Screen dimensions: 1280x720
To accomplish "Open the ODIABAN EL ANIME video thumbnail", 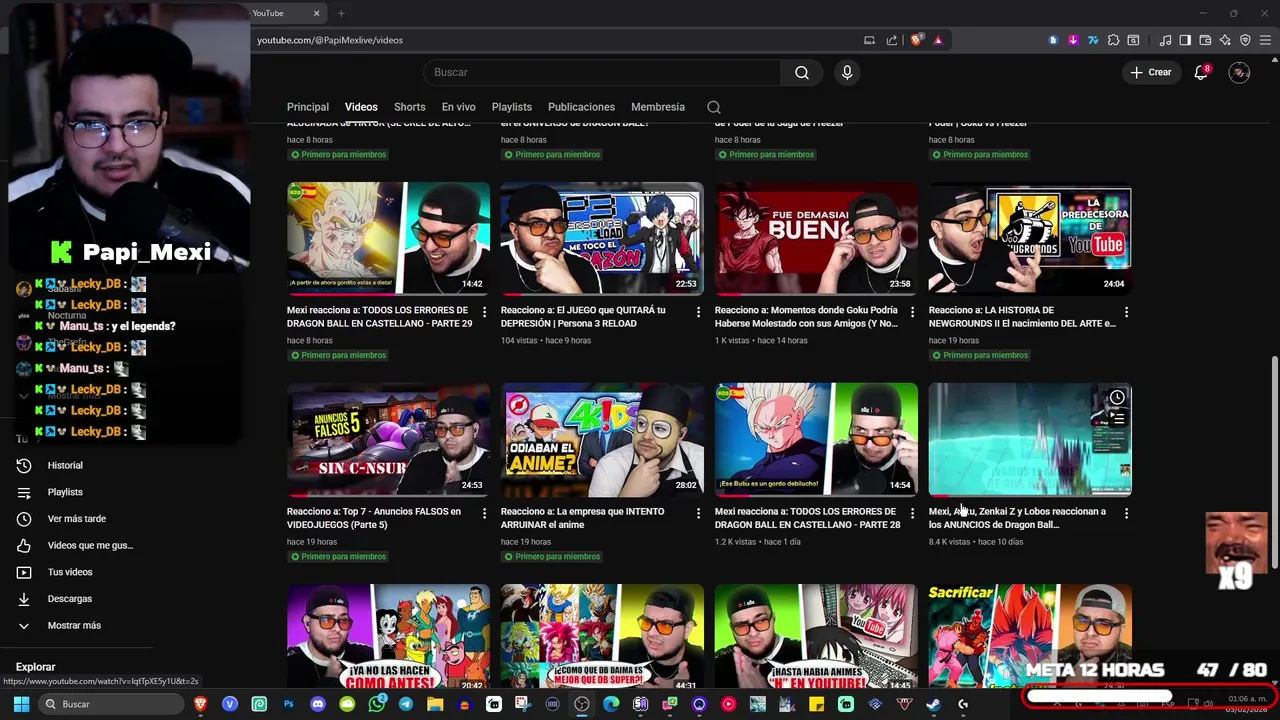I will tap(602, 439).
